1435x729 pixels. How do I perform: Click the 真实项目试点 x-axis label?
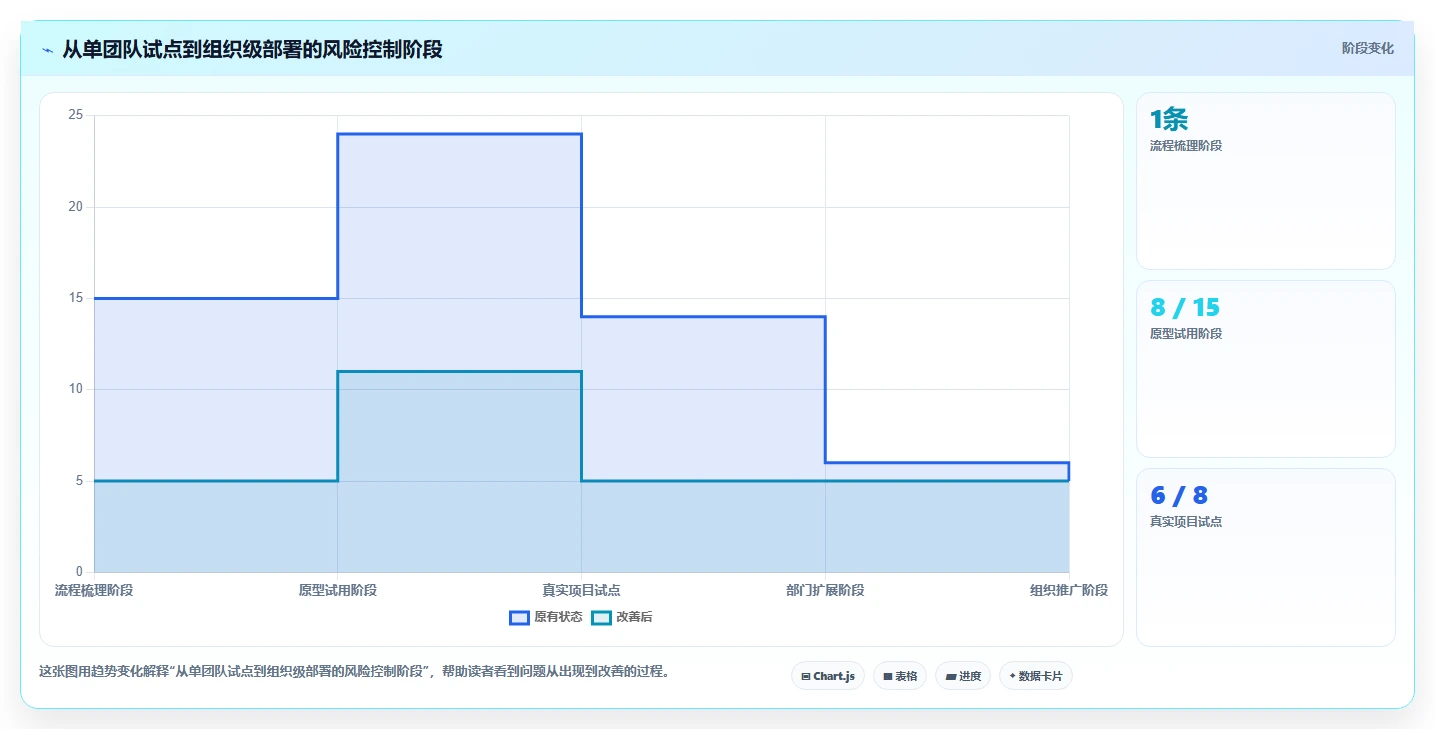[x=581, y=590]
